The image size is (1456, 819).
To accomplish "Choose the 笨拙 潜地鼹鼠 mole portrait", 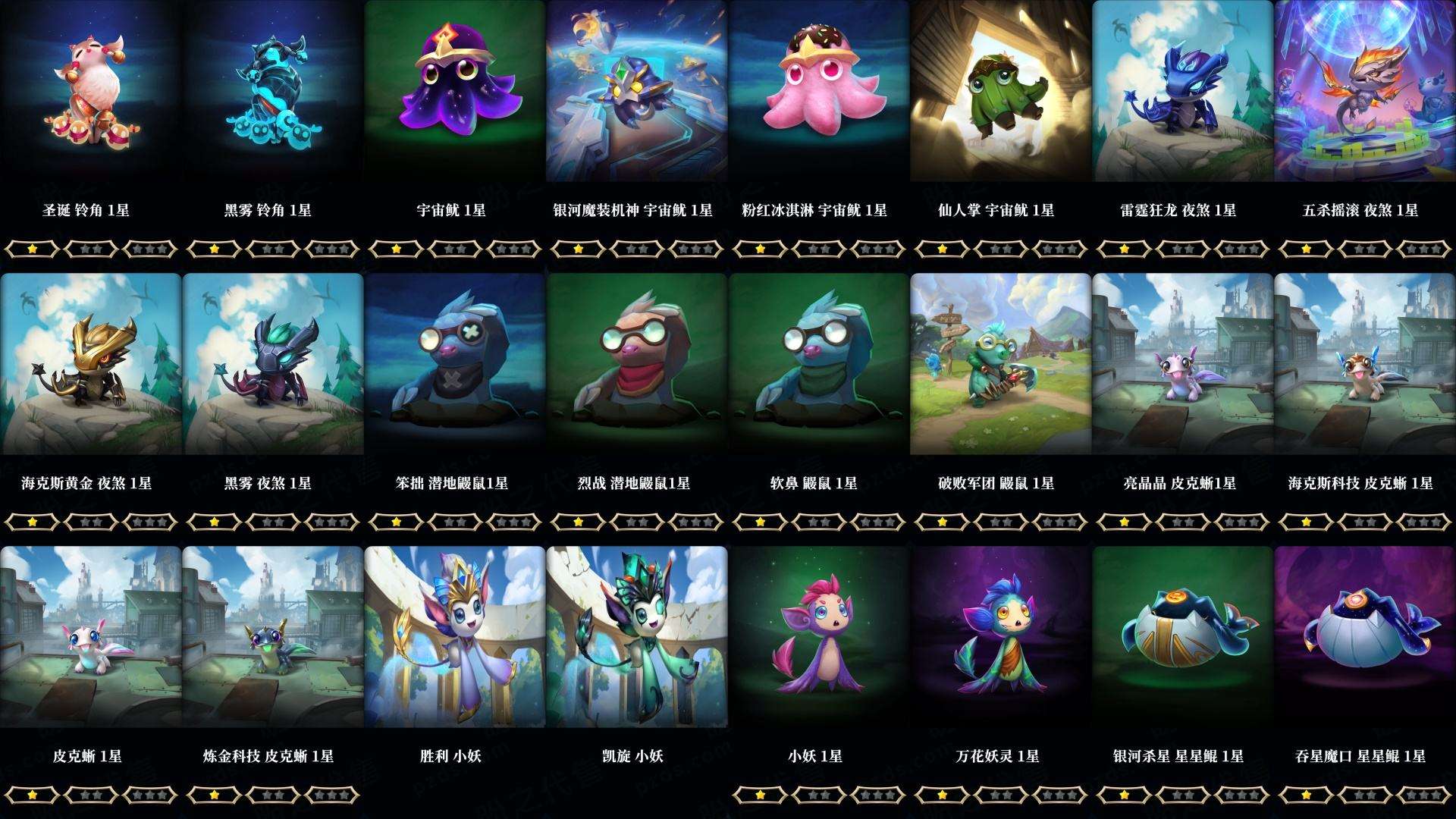I will pos(454,364).
